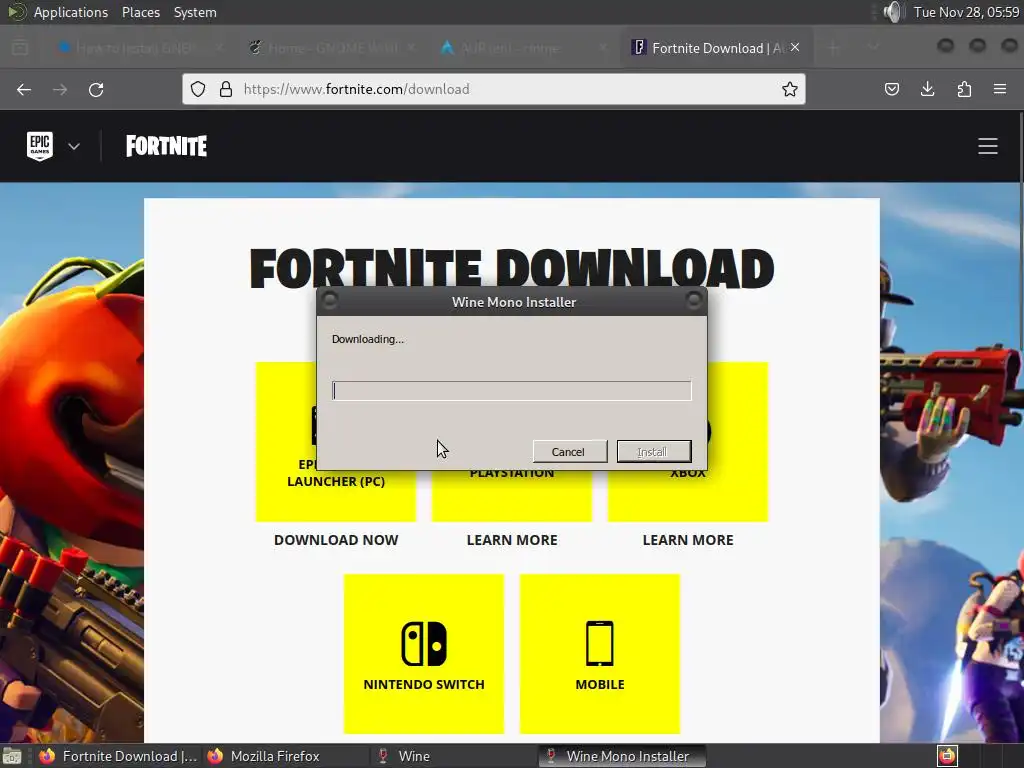
Task: Click Install in Wine Mono Installer
Action: point(654,451)
